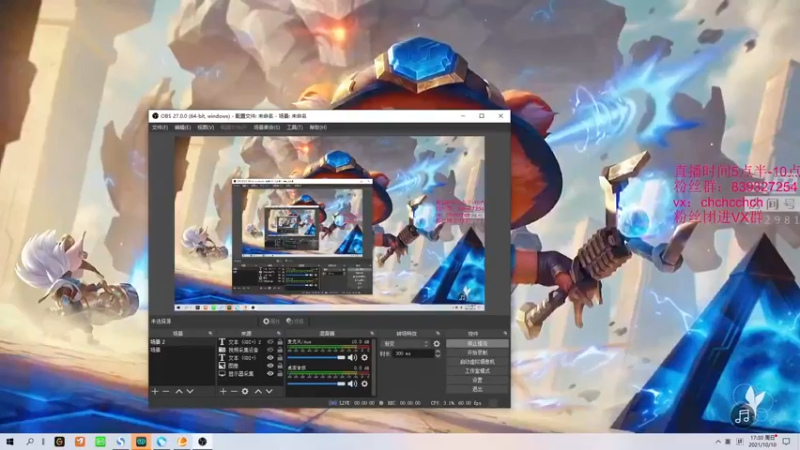Mute 桌面音频 with speaker icon
This screenshot has width=800, height=450.
[x=353, y=384]
